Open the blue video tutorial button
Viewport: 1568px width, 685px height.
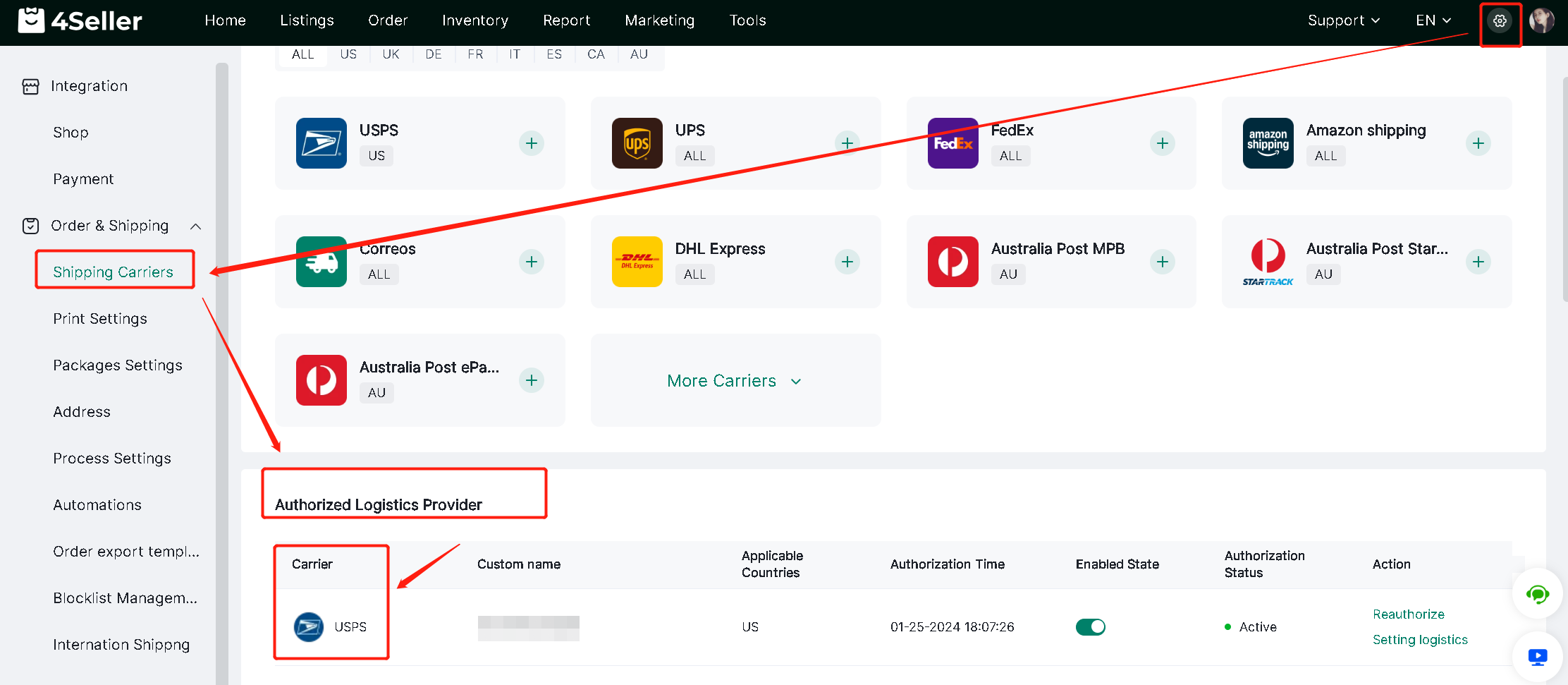(1538, 657)
